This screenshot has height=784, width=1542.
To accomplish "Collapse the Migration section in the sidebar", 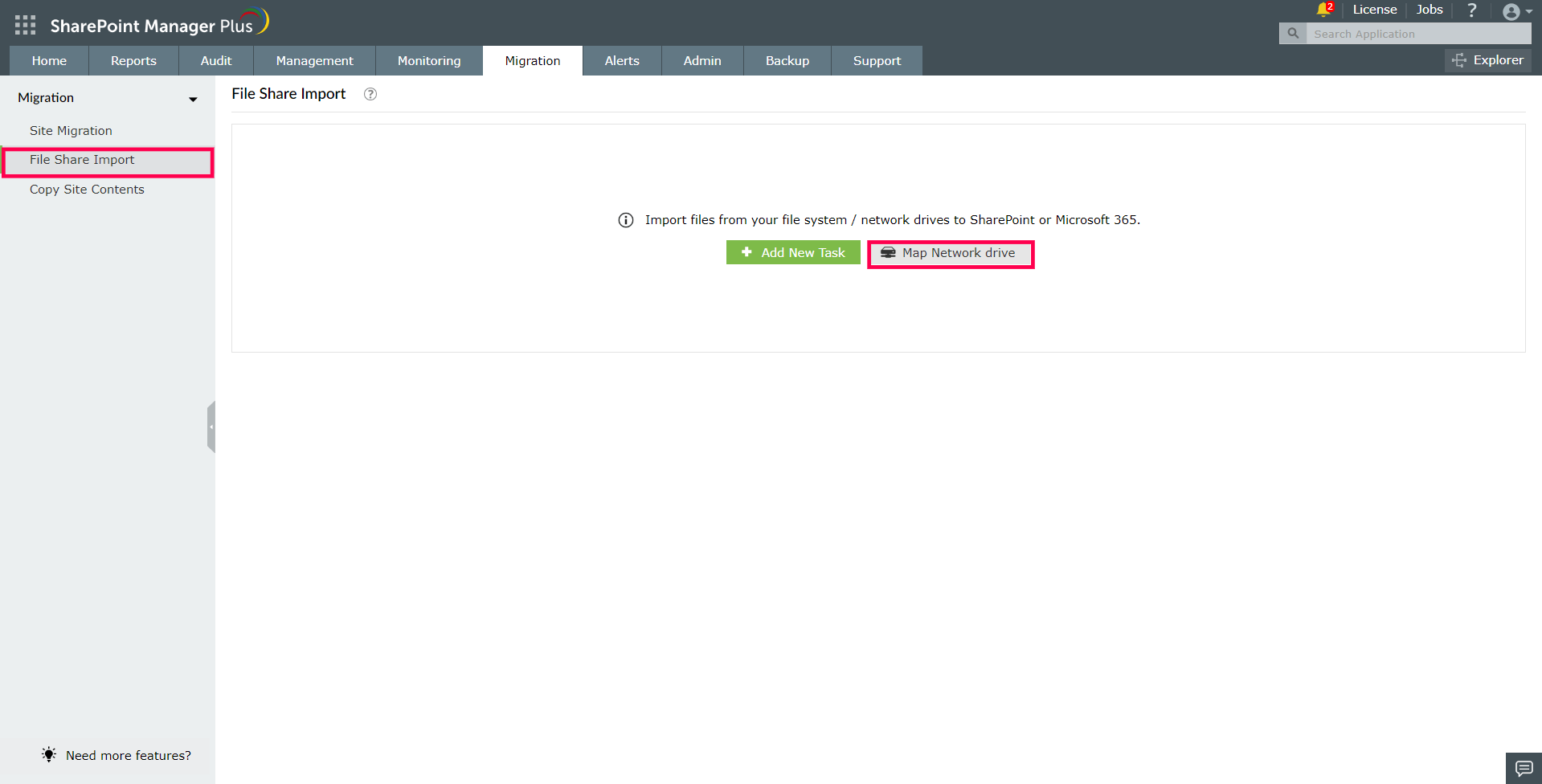I will [193, 100].
